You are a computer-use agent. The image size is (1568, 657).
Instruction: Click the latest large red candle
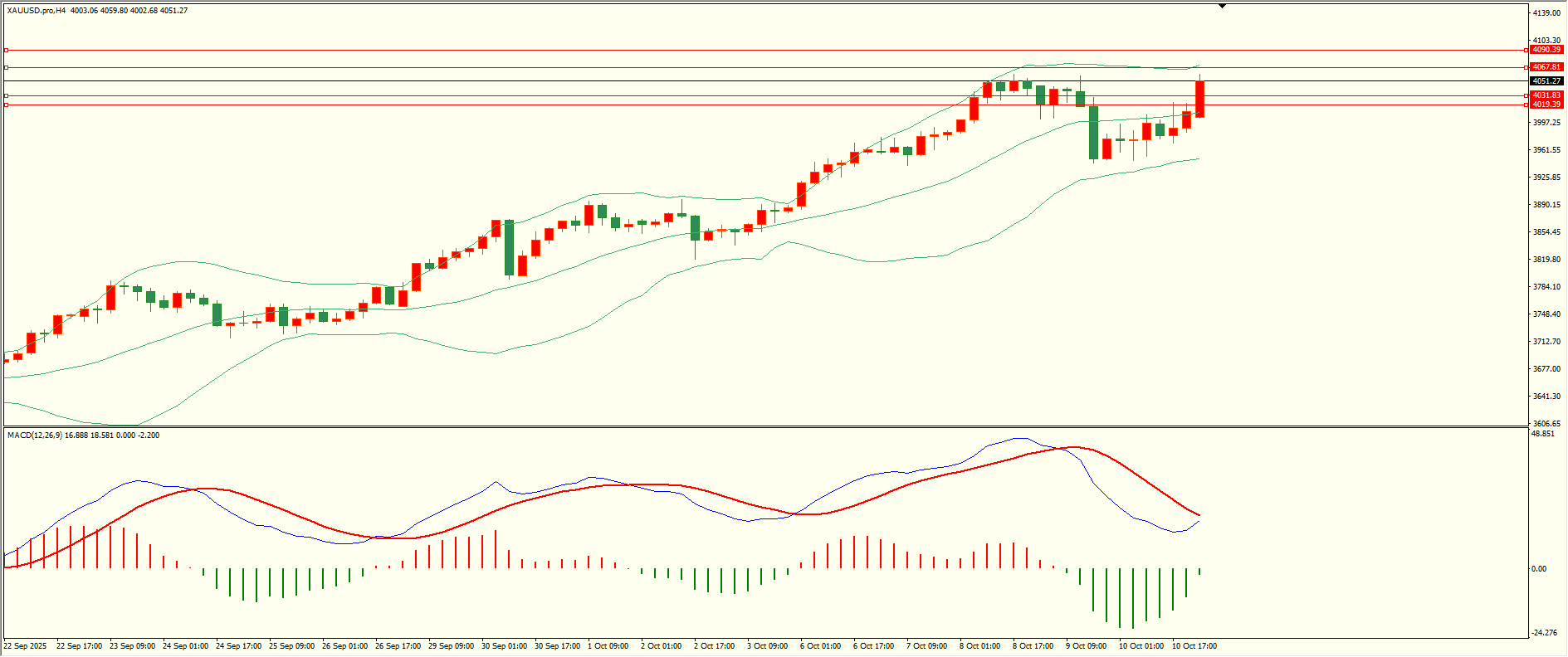1199,99
